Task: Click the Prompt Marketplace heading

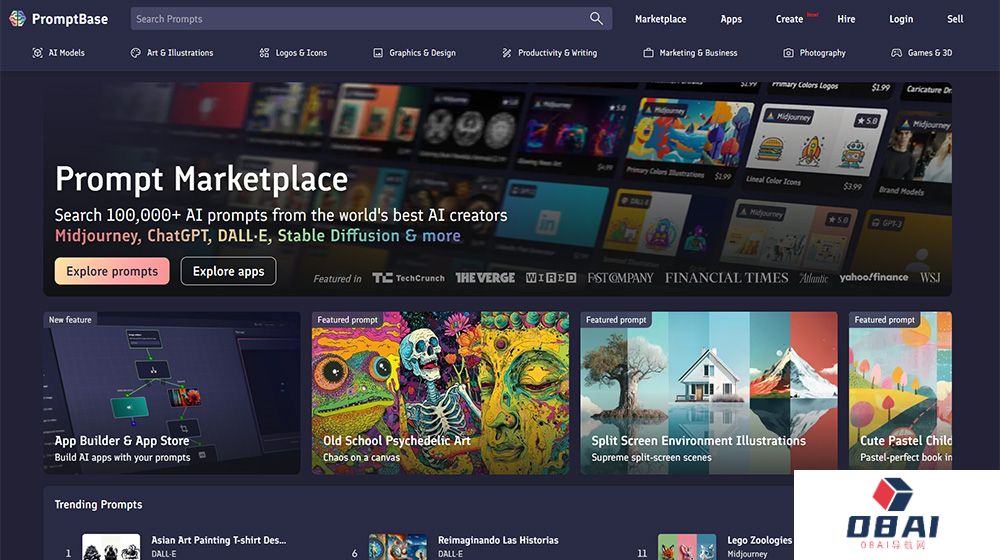Action: [202, 179]
